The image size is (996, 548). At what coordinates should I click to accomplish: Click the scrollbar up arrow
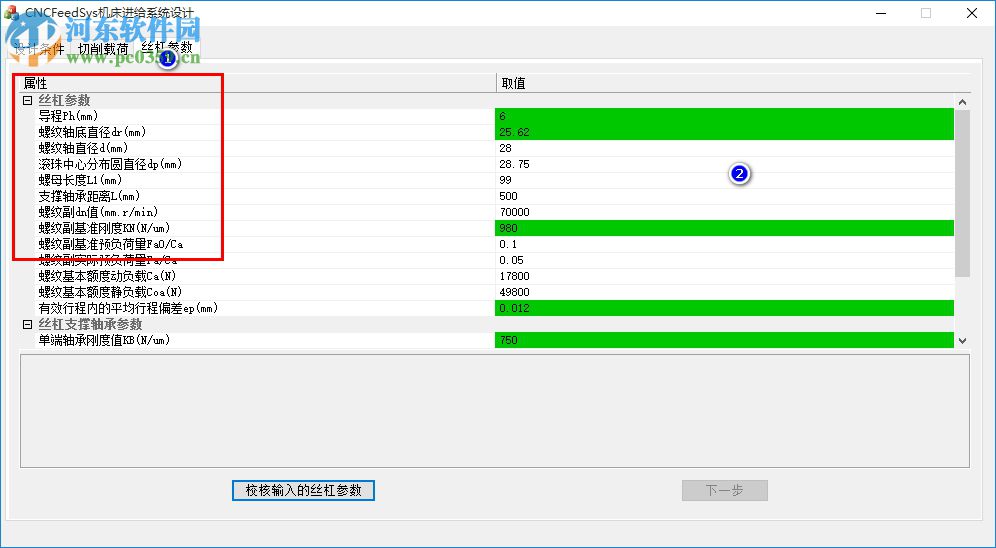tap(962, 102)
